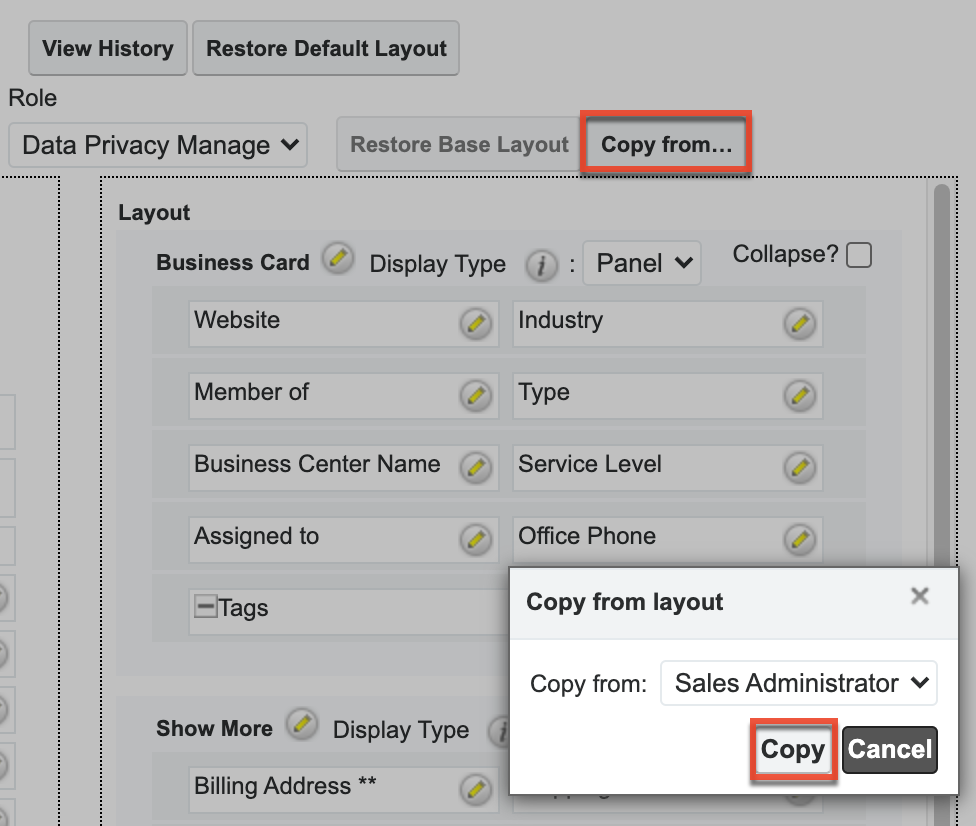Edit the Business Center Name field
This screenshot has width=976, height=826.
click(475, 468)
